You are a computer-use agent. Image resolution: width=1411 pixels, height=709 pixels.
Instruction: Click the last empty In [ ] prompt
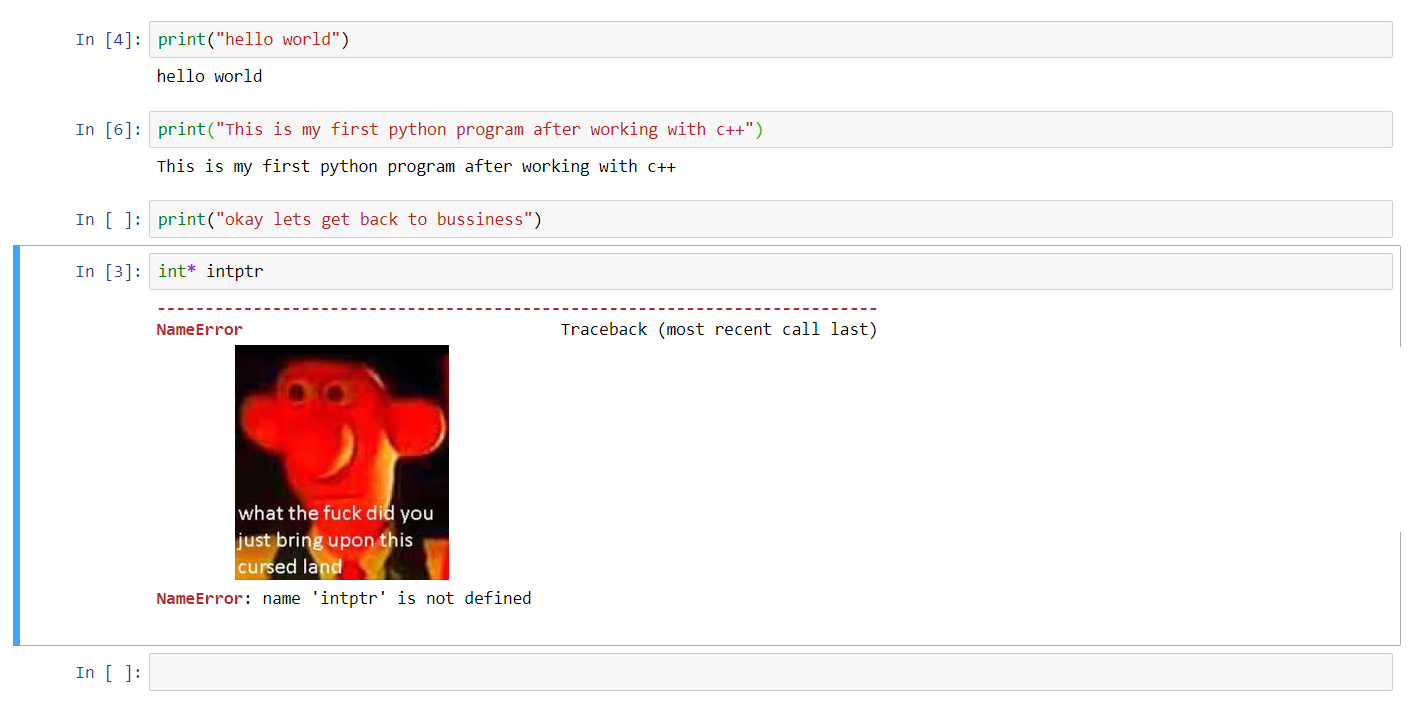[109, 672]
